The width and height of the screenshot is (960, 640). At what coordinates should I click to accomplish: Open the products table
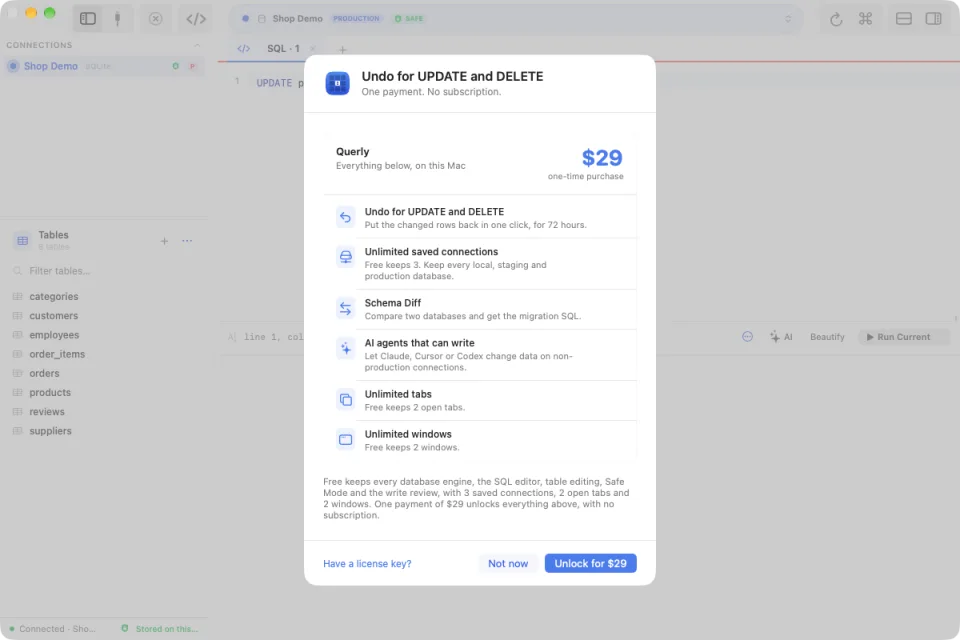50,393
